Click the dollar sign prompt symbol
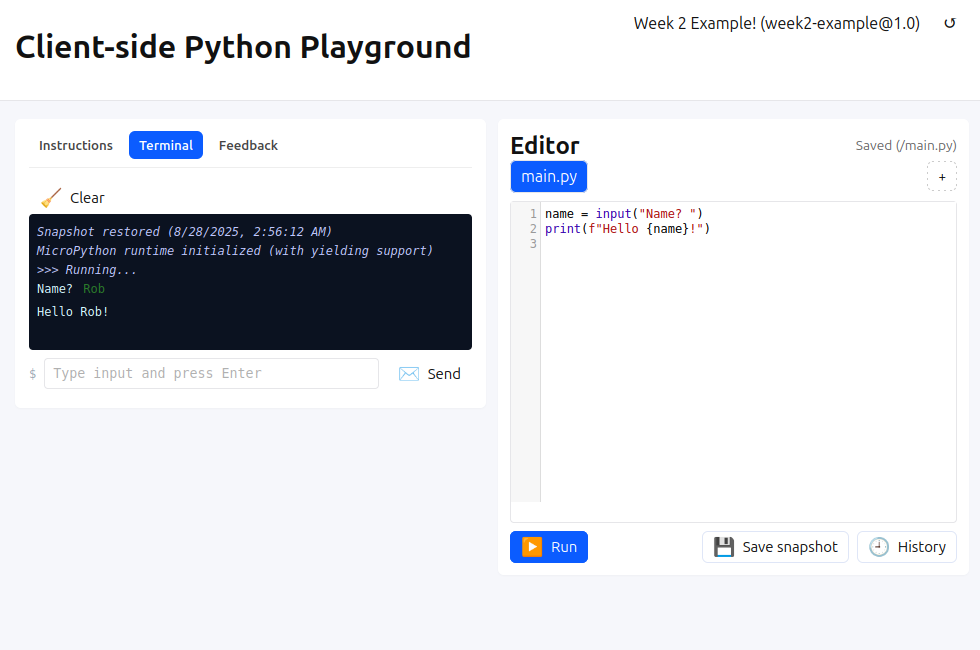The height and width of the screenshot is (650, 980). [x=32, y=374]
